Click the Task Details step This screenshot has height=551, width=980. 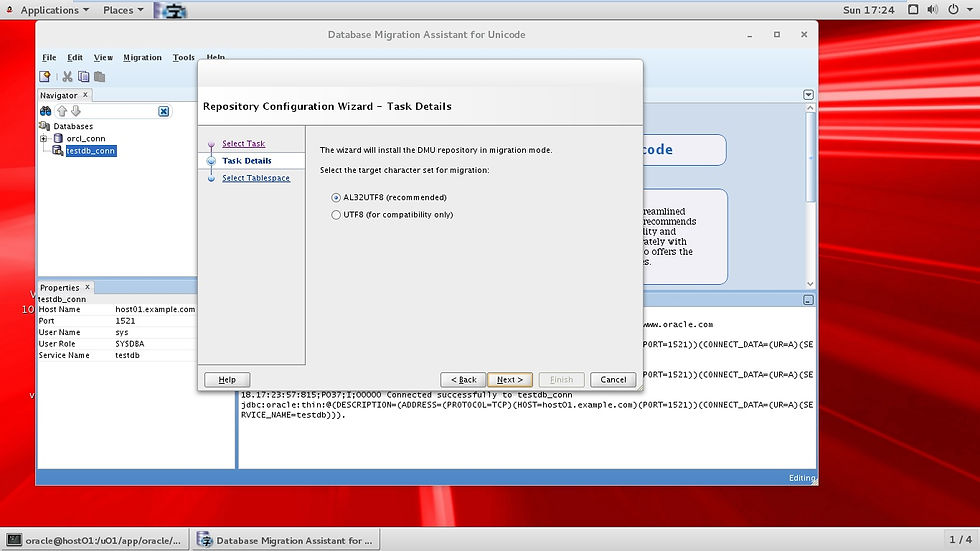(247, 161)
